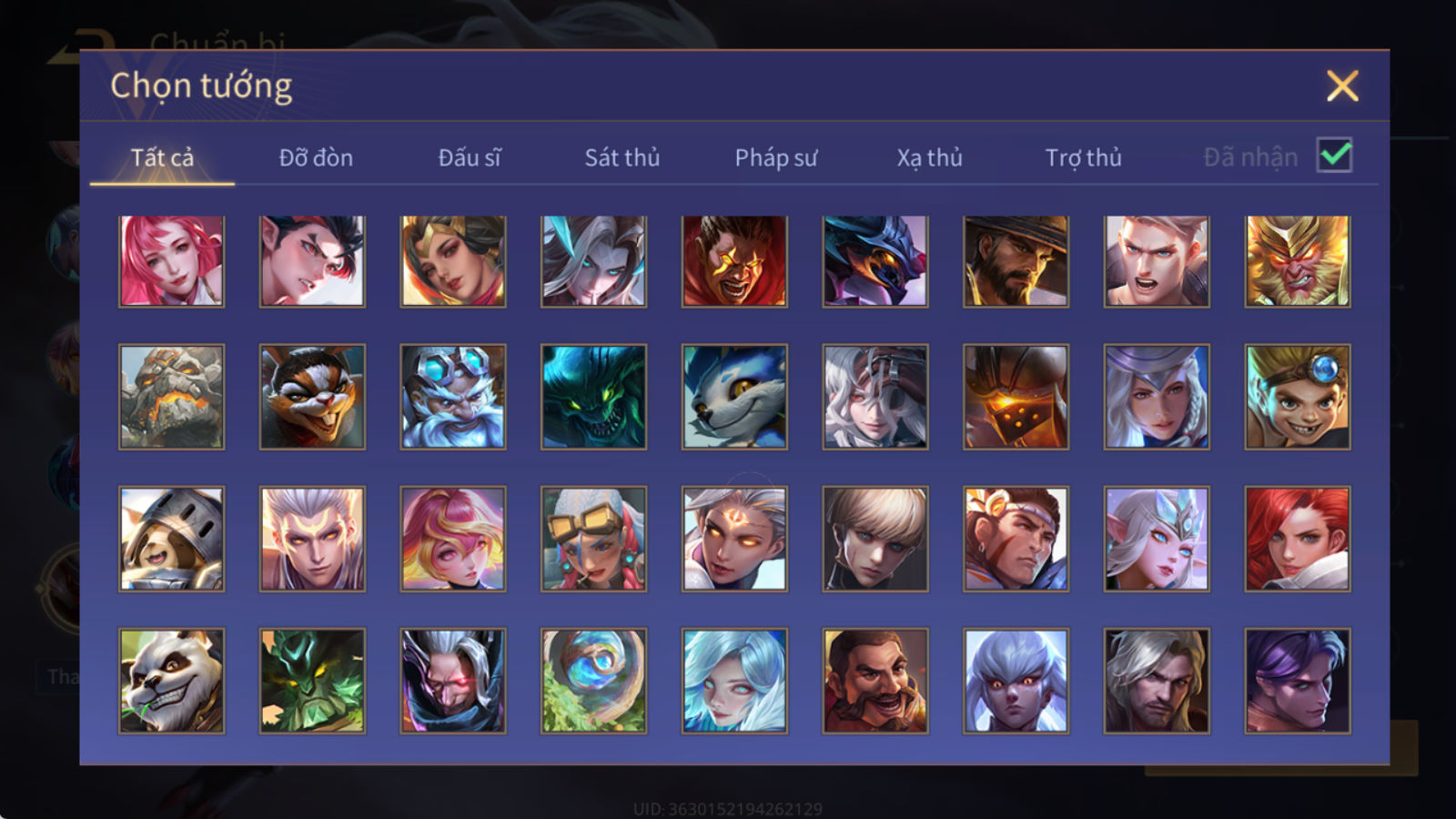Image resolution: width=1456 pixels, height=819 pixels.
Task: Choose the white panda hero portrait
Action: point(171,681)
